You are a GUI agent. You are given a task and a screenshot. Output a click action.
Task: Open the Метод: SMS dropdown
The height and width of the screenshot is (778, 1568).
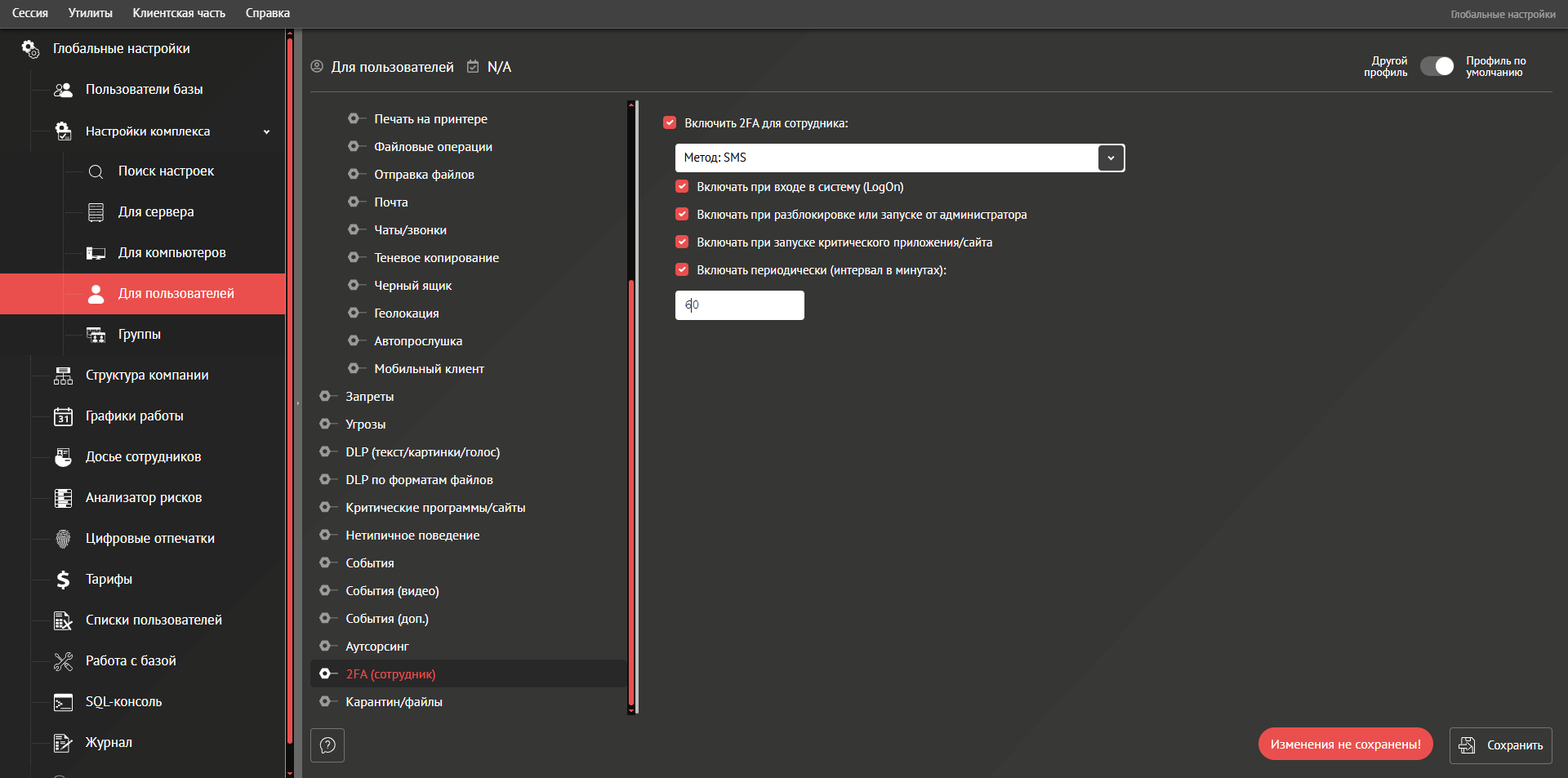[x=1111, y=158]
